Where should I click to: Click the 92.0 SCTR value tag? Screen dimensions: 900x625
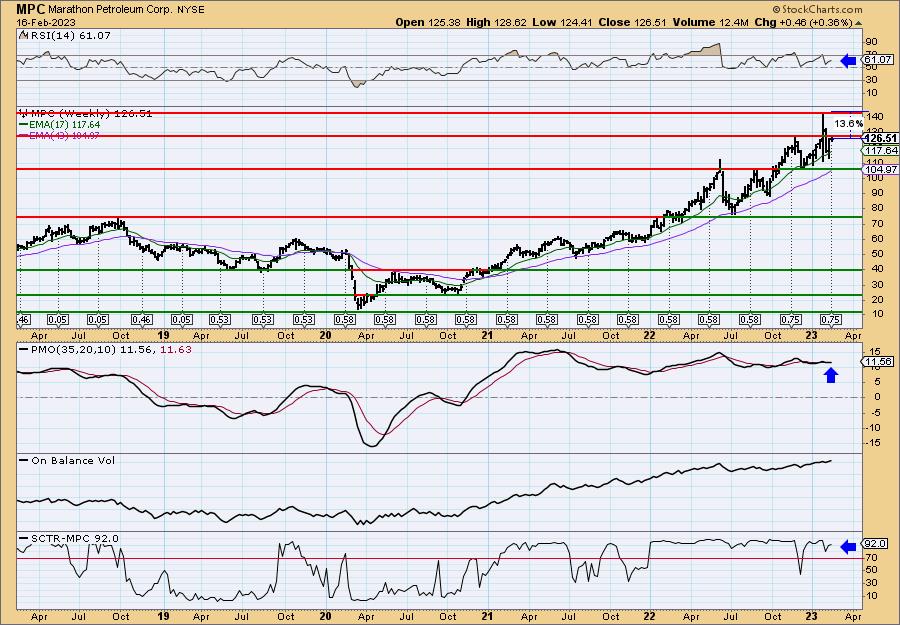876,544
